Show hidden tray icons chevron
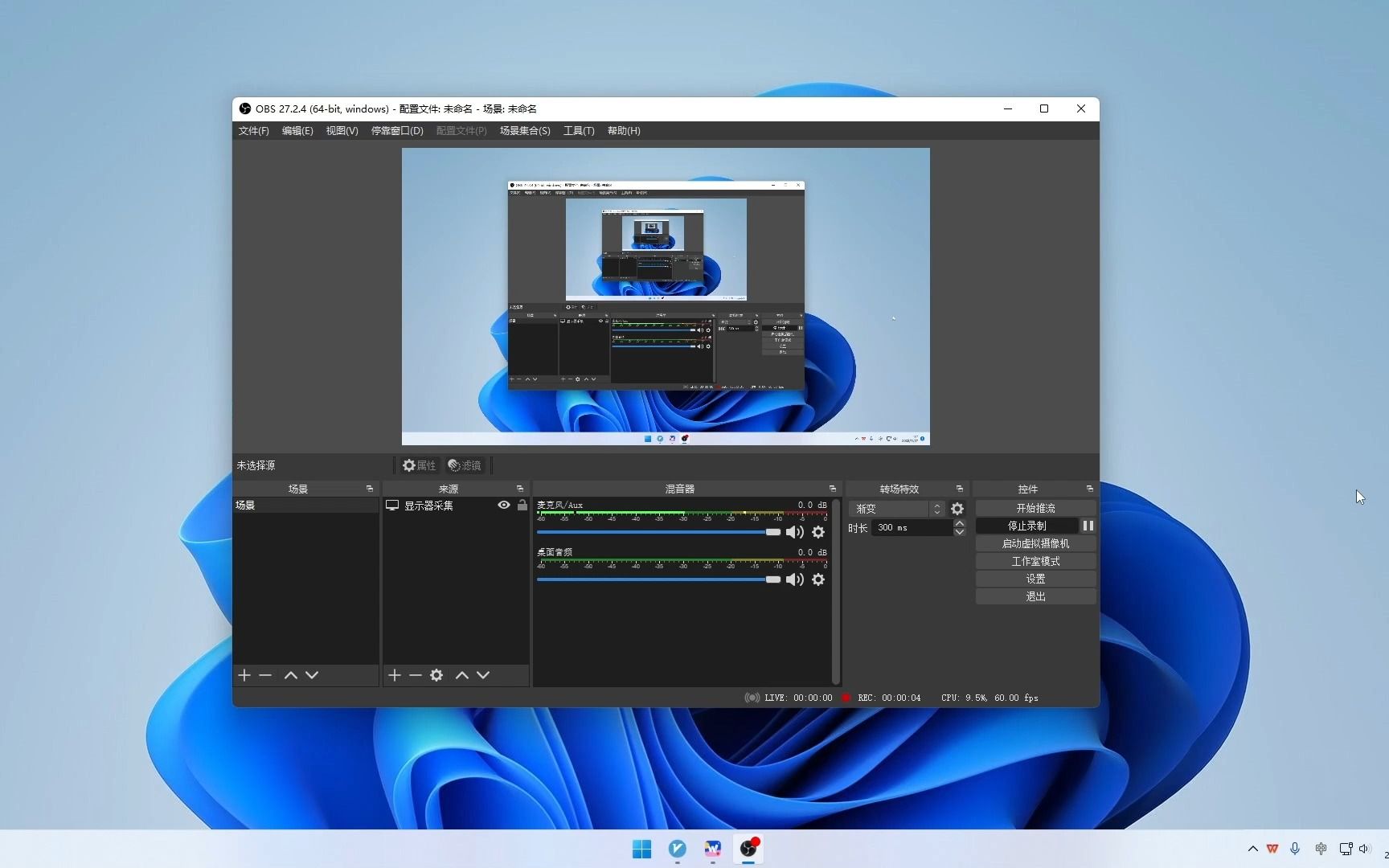The height and width of the screenshot is (868, 1389). (1253, 849)
